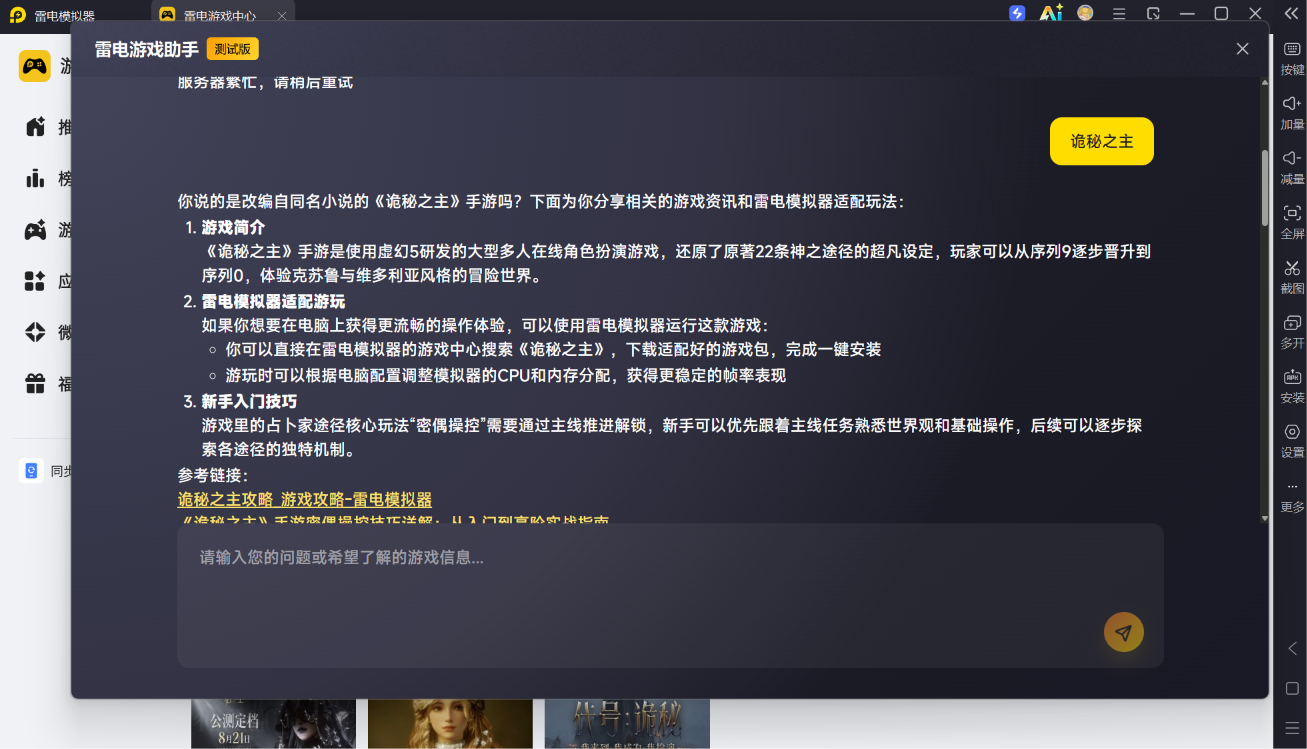Click the 测试版 badge beside the title
This screenshot has height=749, width=1307.
coord(233,49)
